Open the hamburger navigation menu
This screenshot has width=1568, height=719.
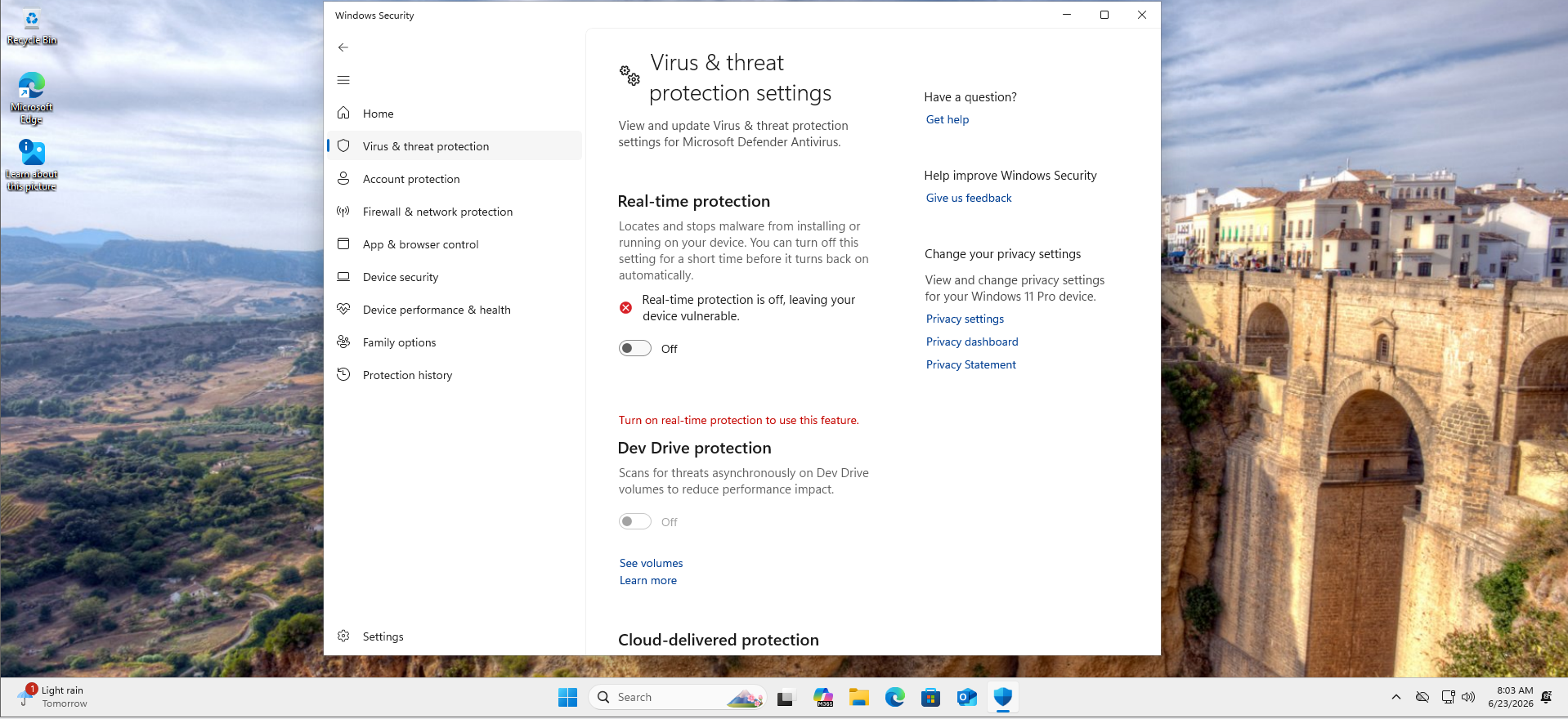[343, 80]
